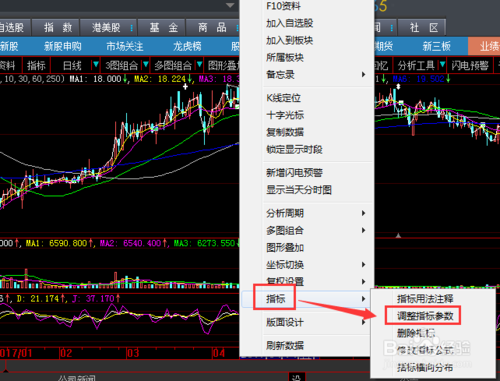Click the 02 month timeline marker
500x381 pixels.
pyautogui.click(x=66, y=353)
